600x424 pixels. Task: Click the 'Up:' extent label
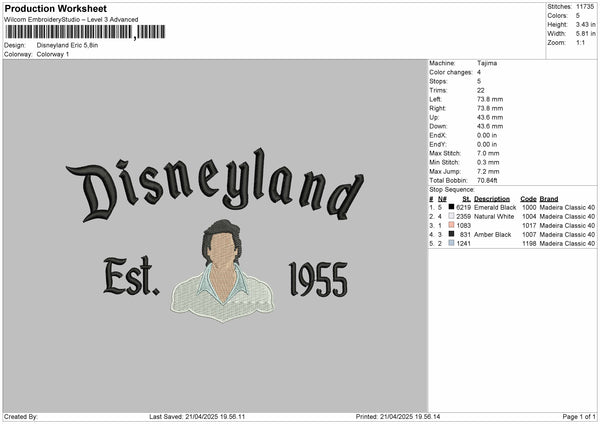434,117
